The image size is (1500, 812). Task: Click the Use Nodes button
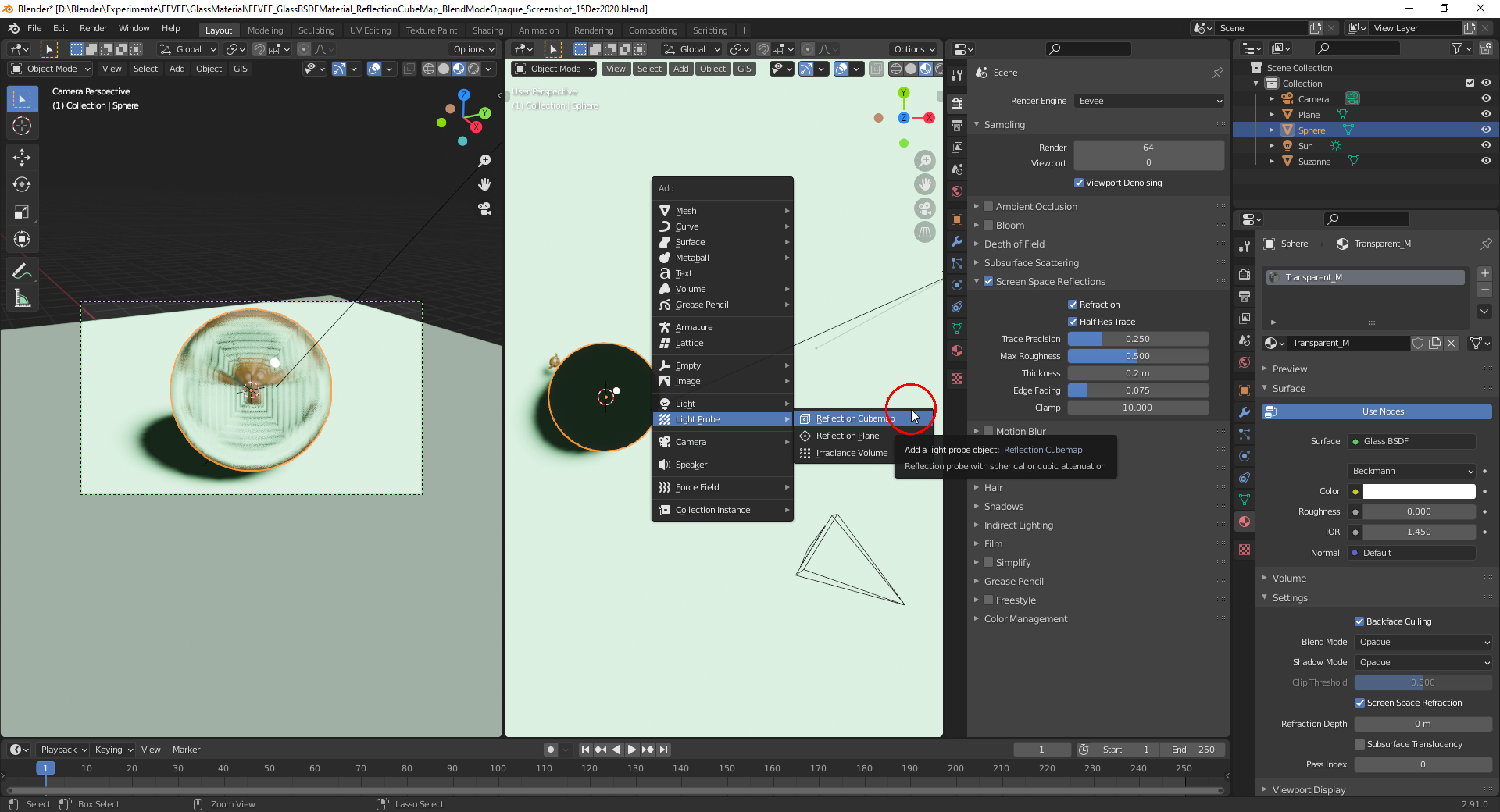tap(1377, 411)
